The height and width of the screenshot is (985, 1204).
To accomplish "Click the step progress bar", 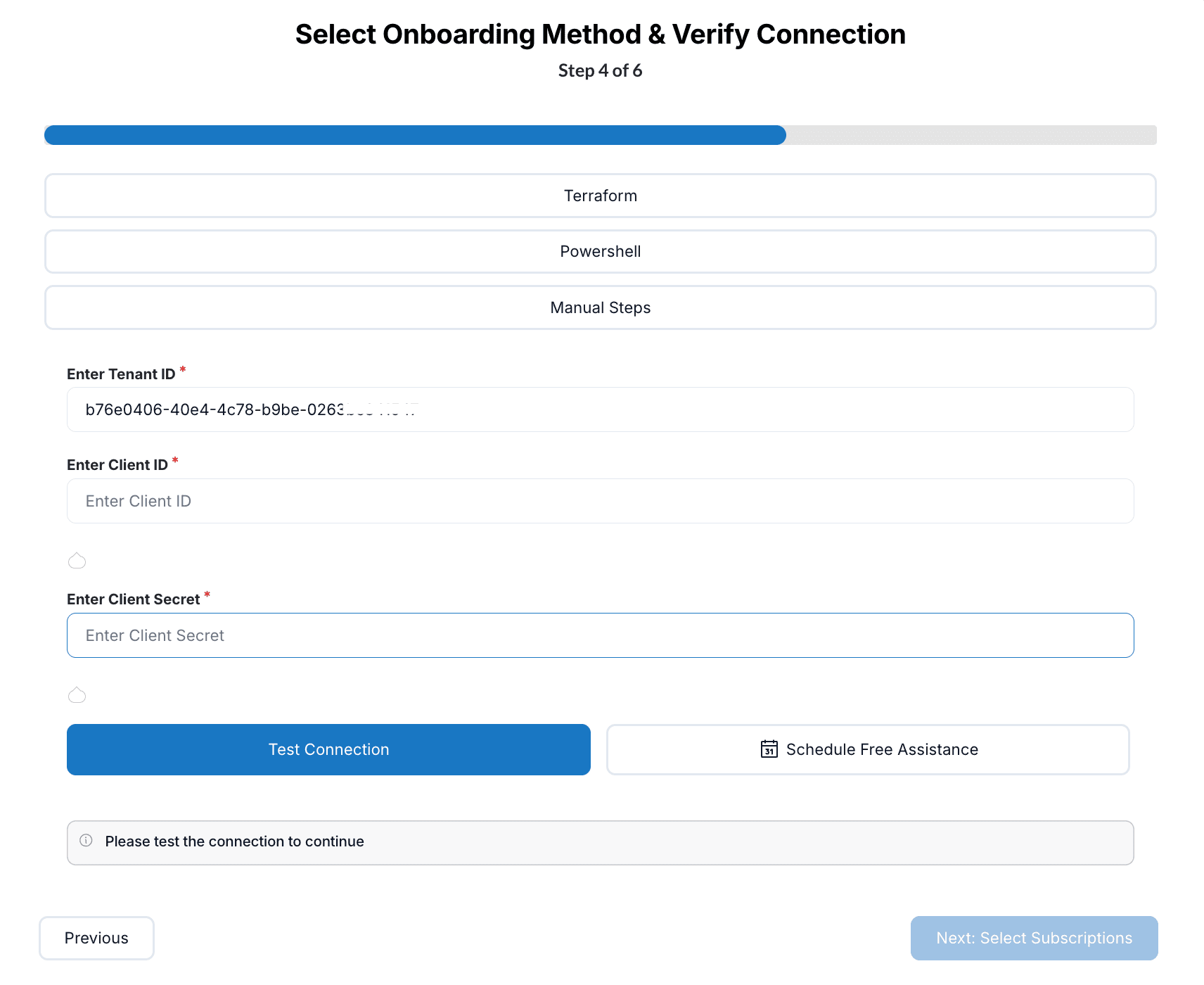I will pos(600,134).
